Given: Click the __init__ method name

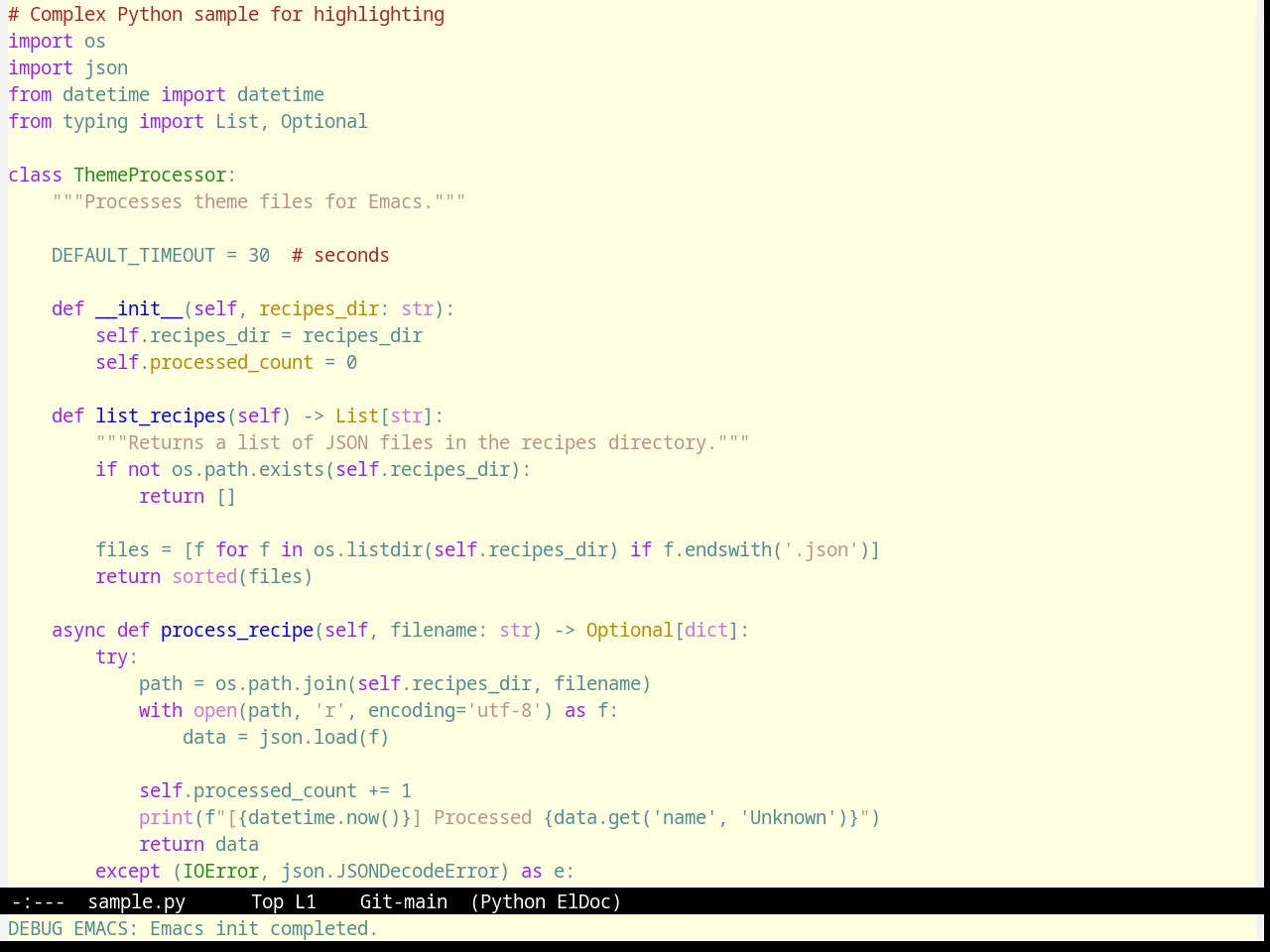Looking at the screenshot, I should (139, 309).
